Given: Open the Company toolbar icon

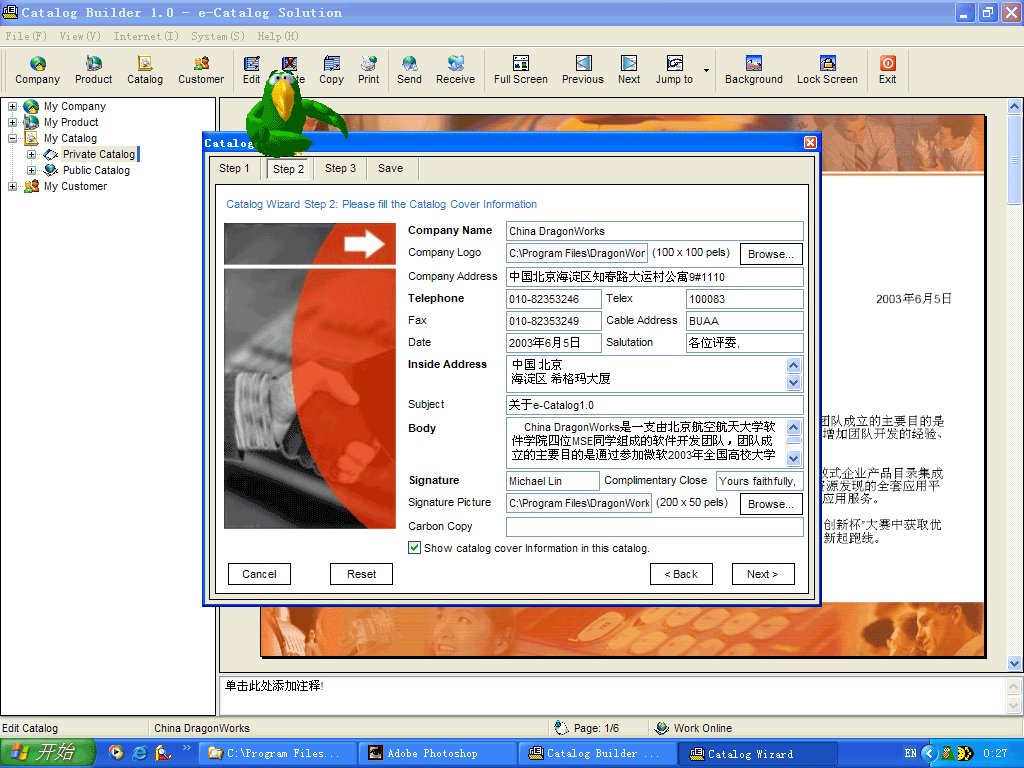Looking at the screenshot, I should pos(37,71).
